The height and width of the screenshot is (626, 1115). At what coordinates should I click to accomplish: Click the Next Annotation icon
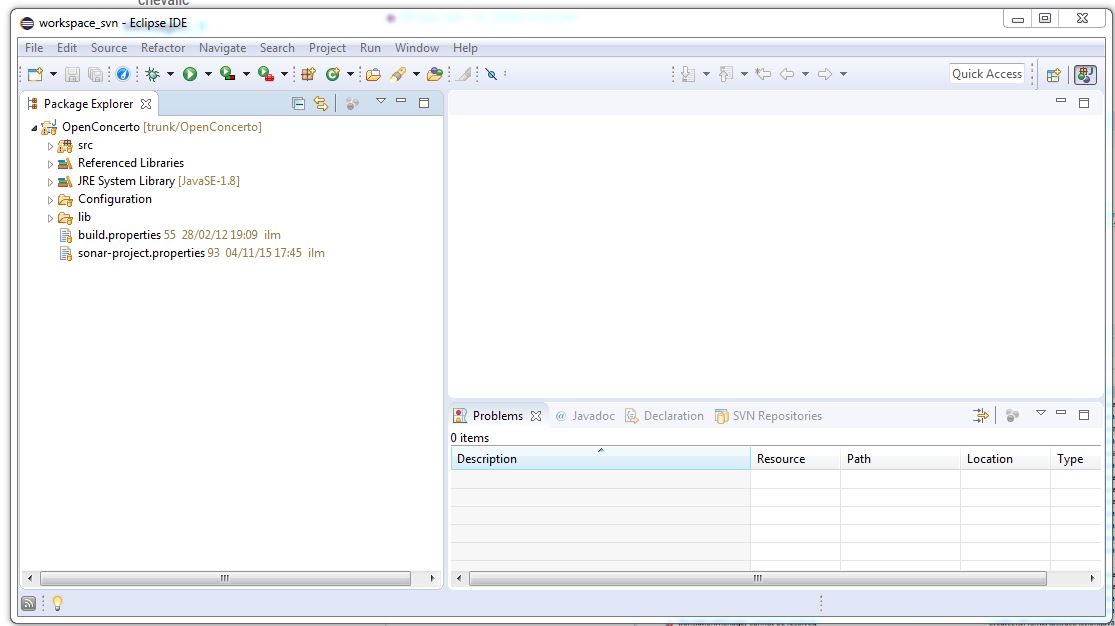tap(688, 74)
